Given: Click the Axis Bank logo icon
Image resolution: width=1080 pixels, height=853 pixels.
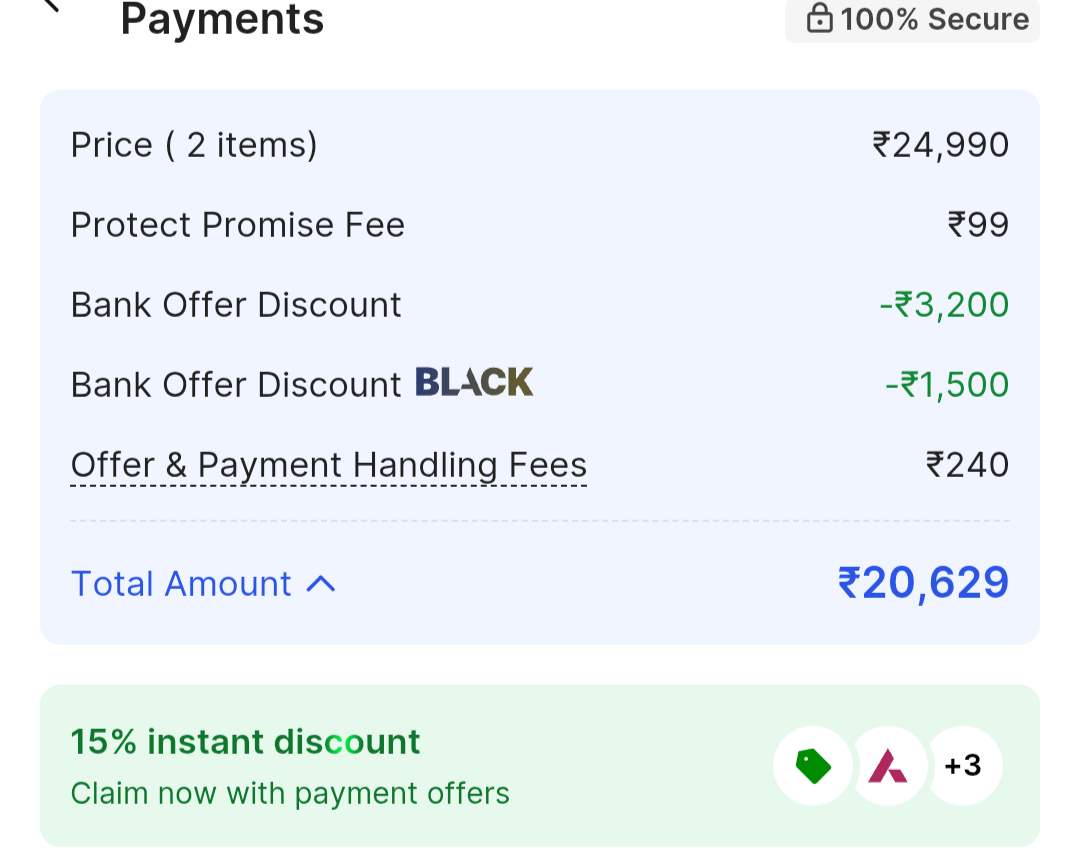Looking at the screenshot, I should [887, 766].
